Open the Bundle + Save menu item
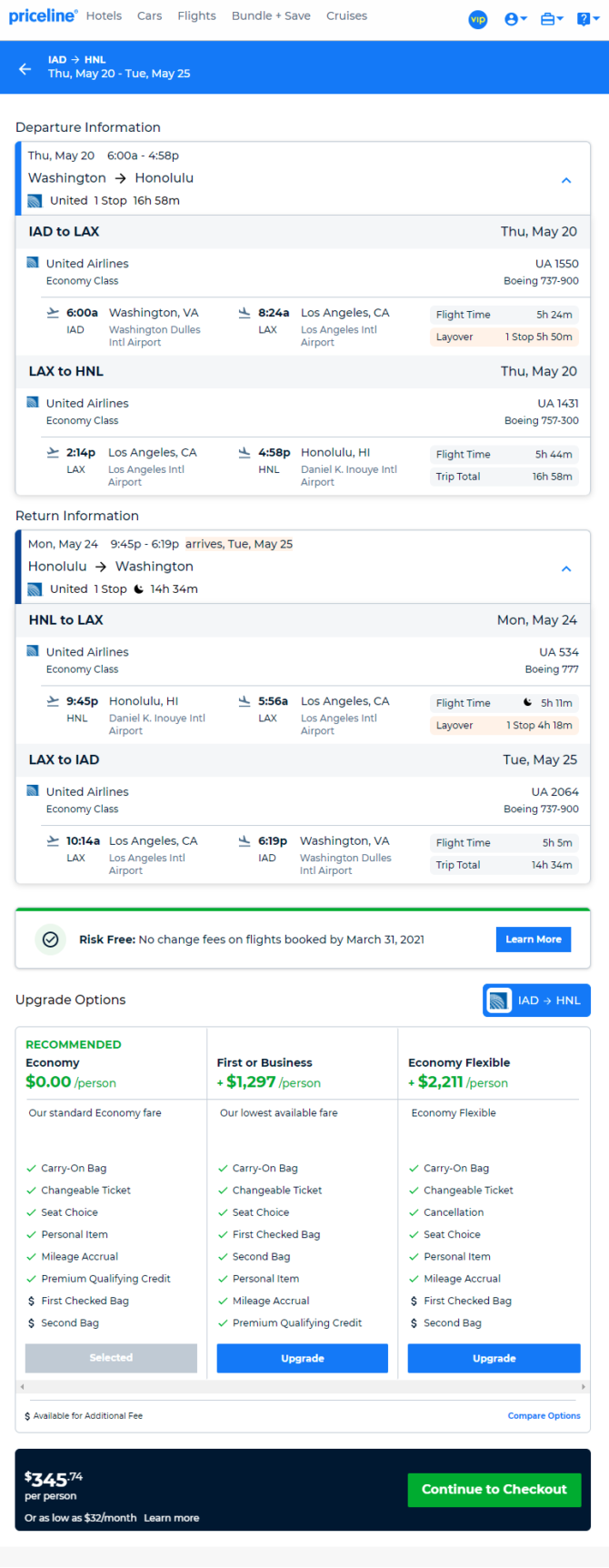 [271, 15]
